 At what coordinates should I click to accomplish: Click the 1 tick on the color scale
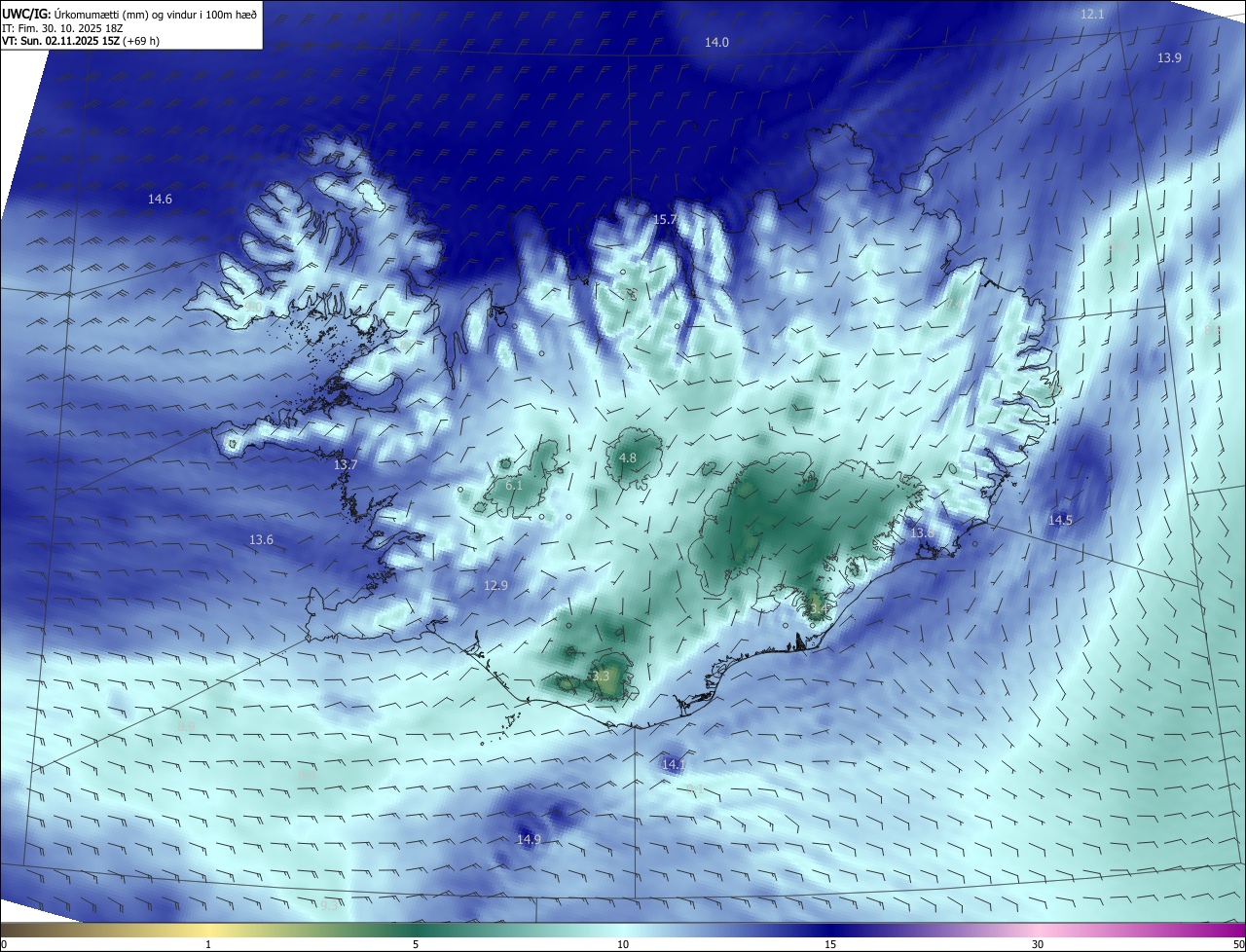point(209,945)
